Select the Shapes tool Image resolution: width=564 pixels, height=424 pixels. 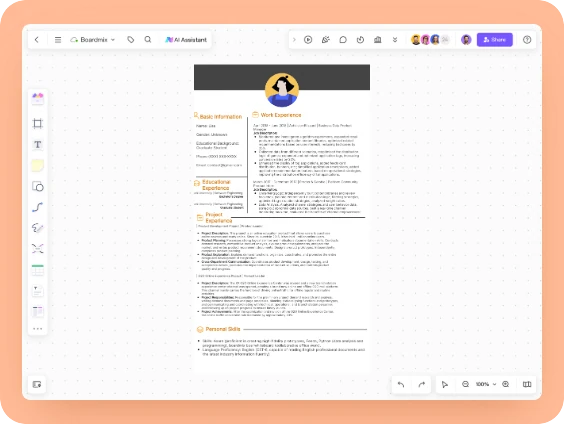[37, 186]
